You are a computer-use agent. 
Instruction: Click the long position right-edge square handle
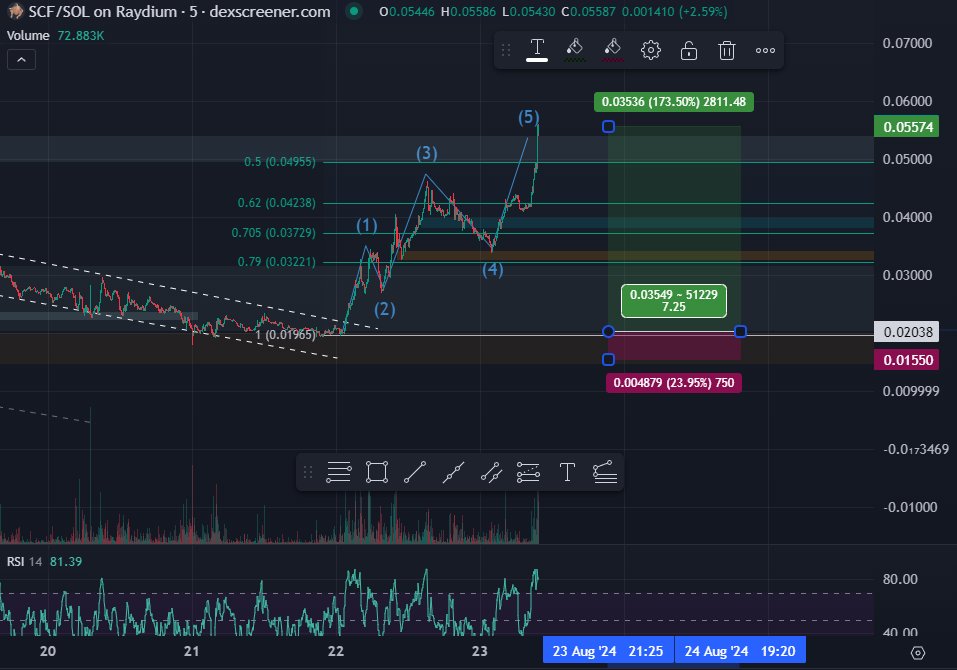(740, 331)
